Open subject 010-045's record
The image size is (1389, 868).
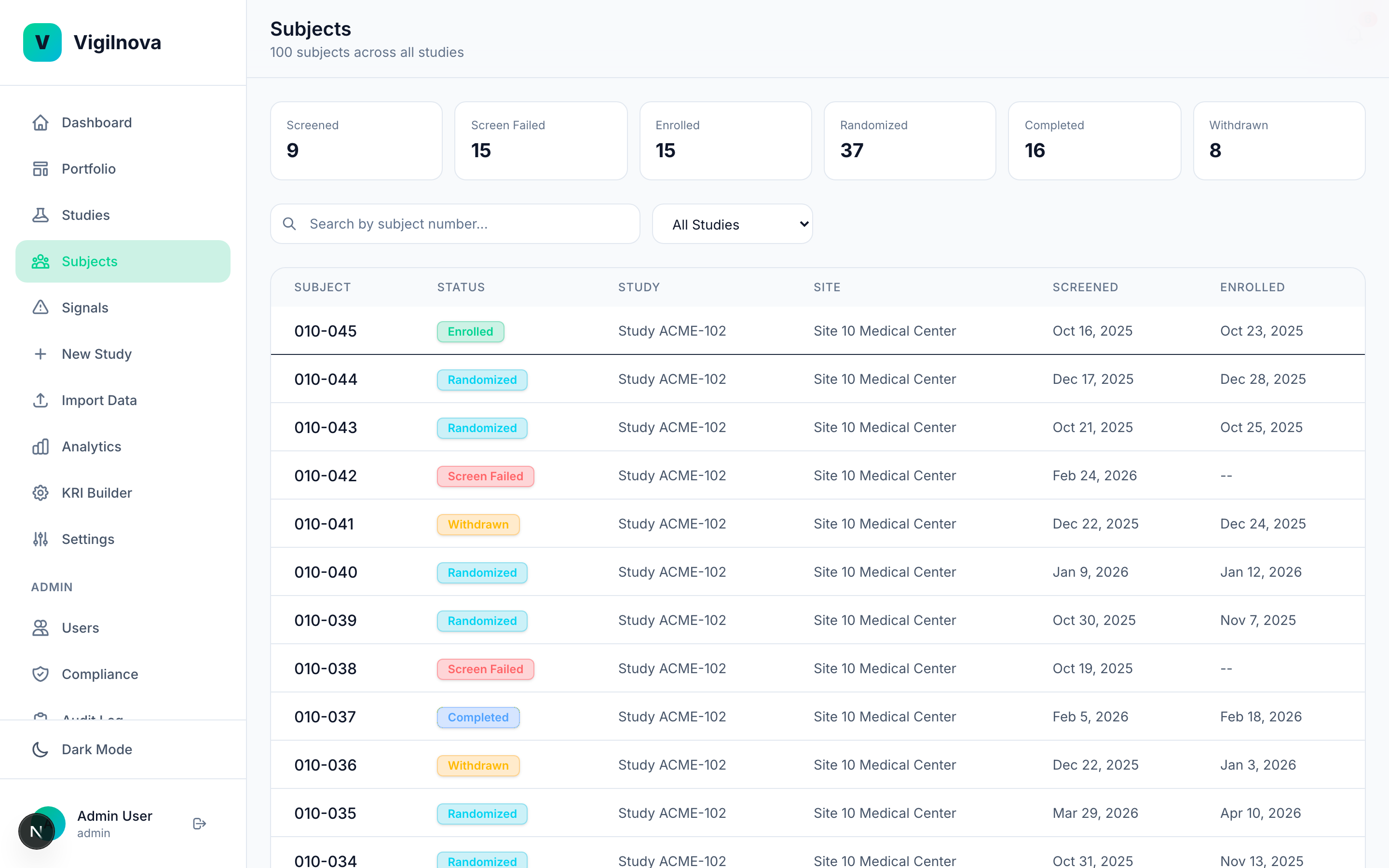pos(326,331)
